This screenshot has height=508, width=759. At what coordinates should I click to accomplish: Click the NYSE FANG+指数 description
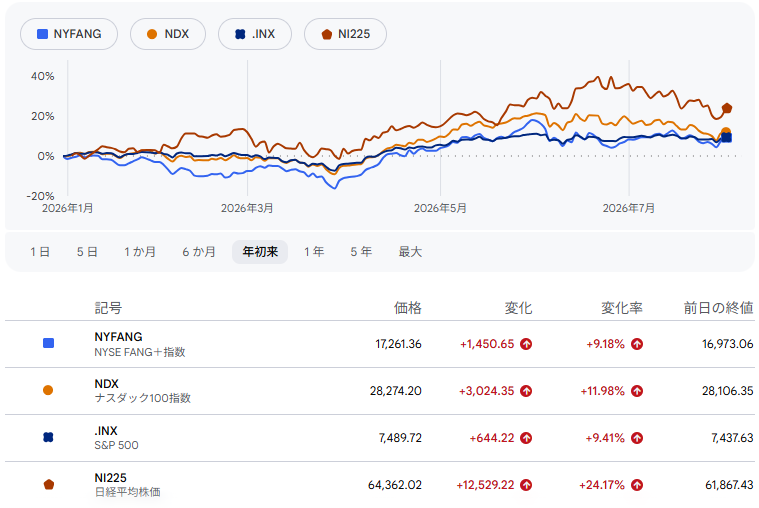click(x=140, y=352)
